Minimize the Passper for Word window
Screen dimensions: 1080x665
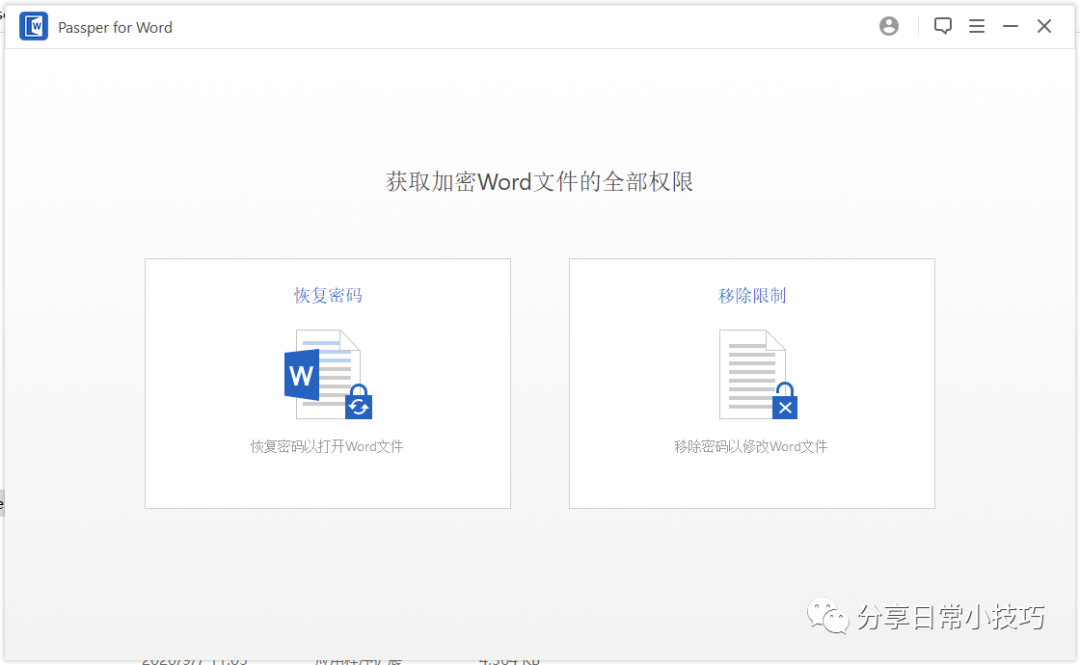pos(1010,26)
